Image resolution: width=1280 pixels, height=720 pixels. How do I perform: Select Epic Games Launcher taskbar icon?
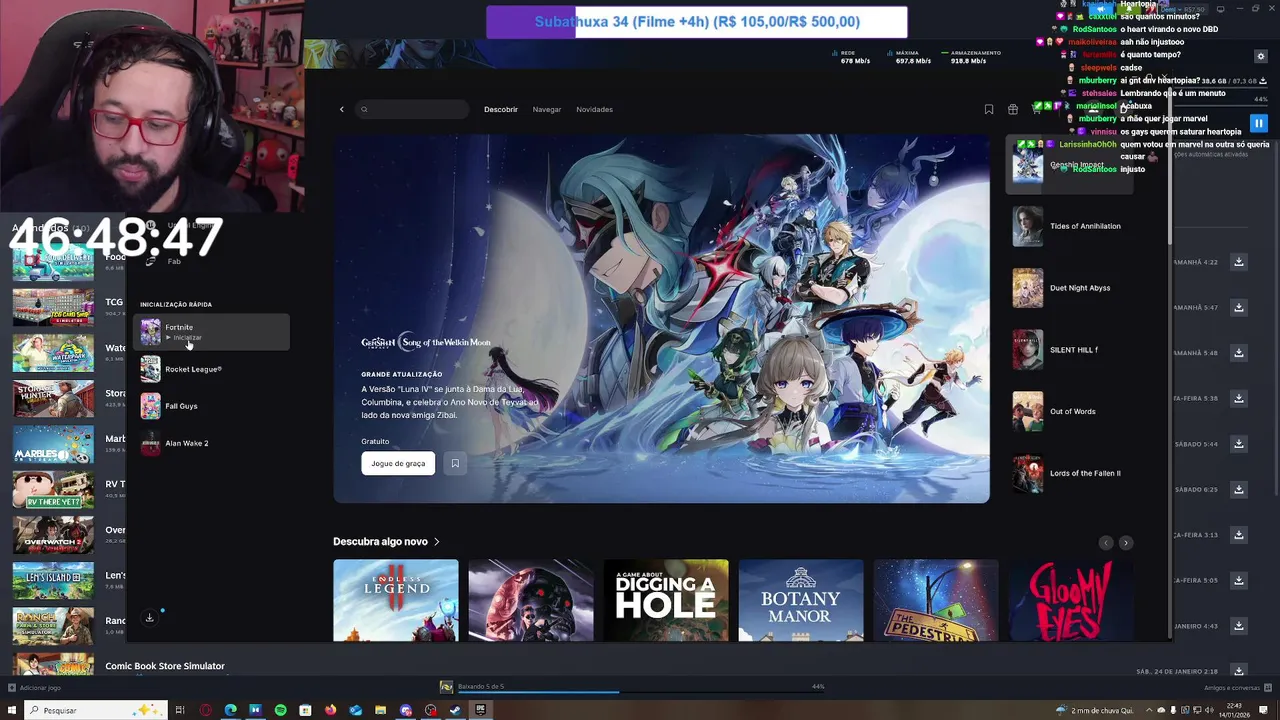(480, 710)
